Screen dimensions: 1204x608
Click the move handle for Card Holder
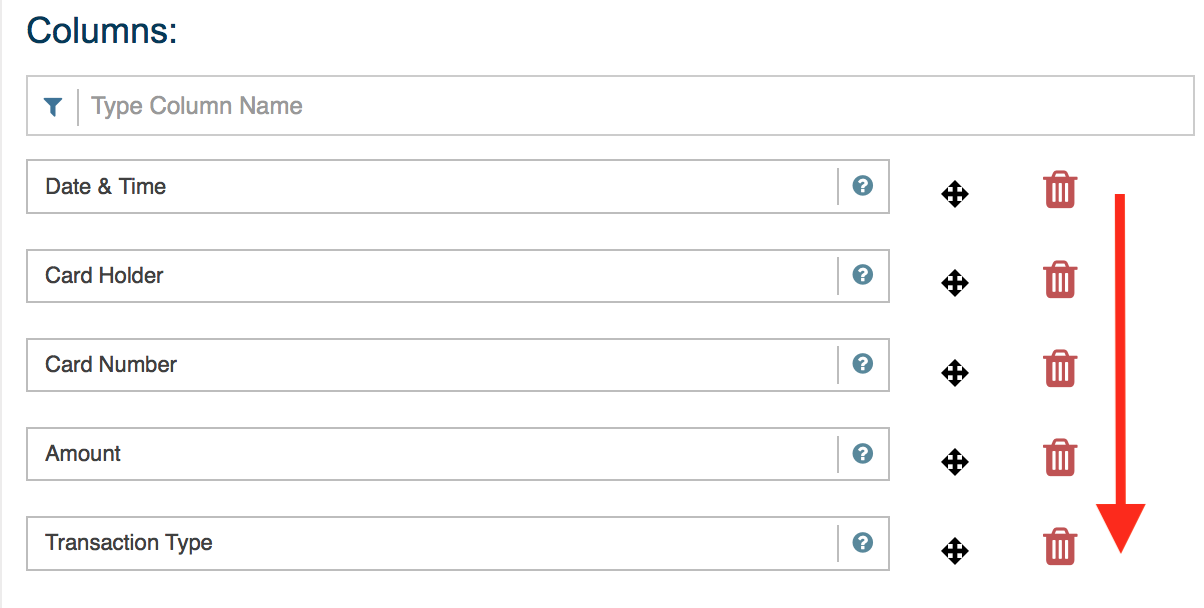(x=955, y=283)
